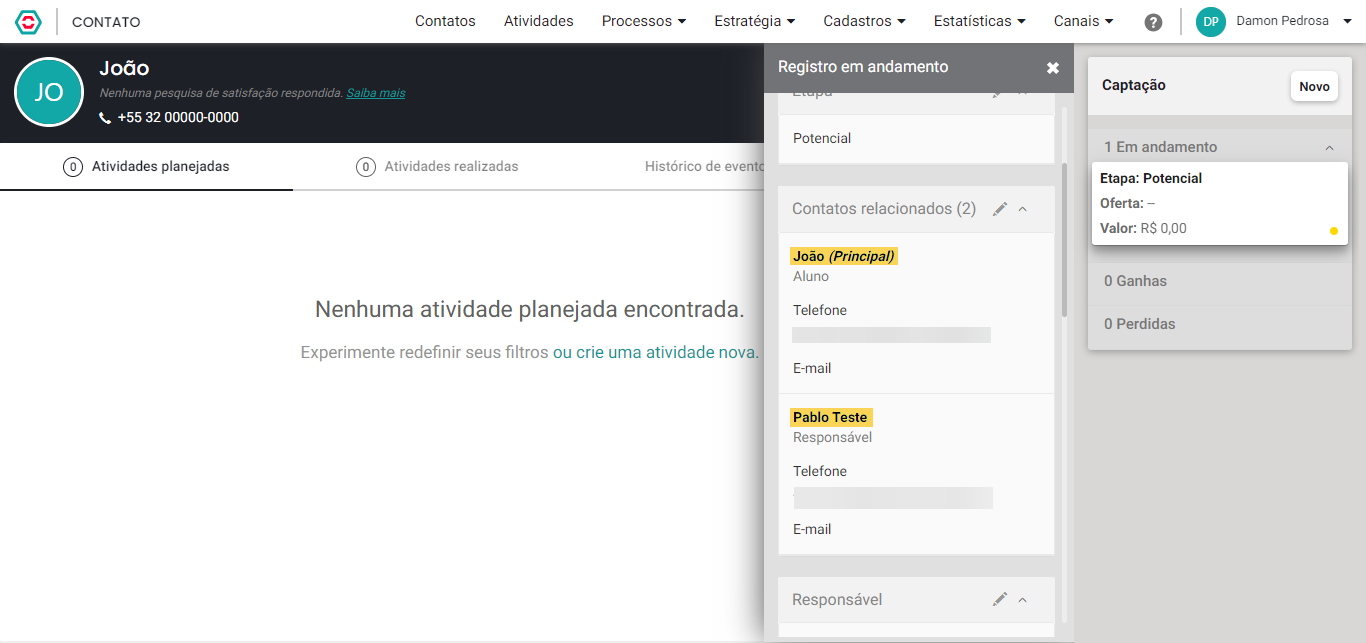Collapse the Contatos relacionados section
The height and width of the screenshot is (643, 1366).
(x=1022, y=209)
